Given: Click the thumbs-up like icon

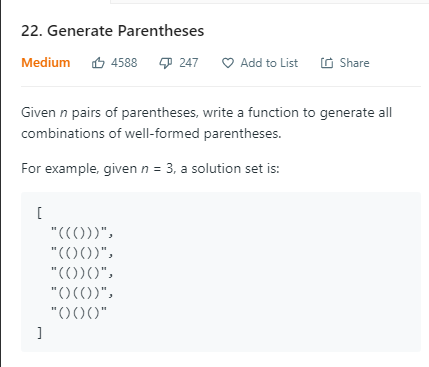Looking at the screenshot, I should click(98, 63).
